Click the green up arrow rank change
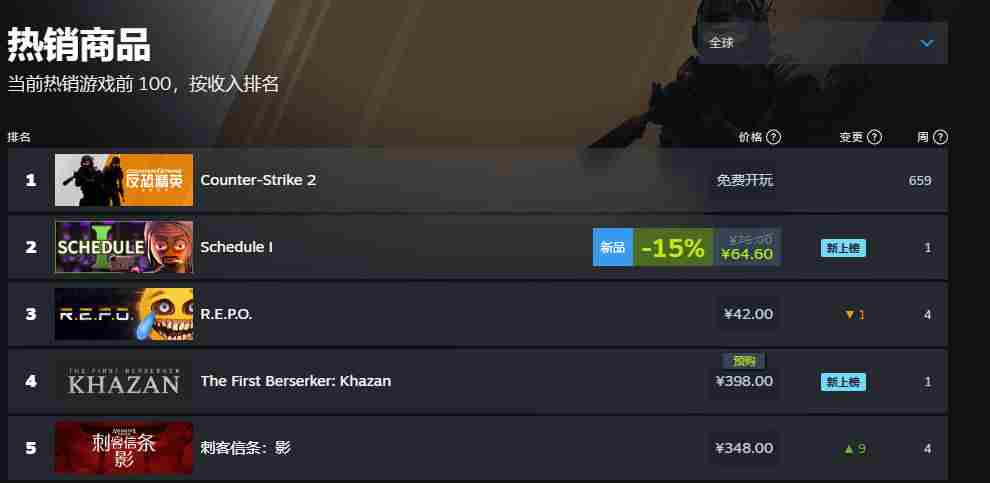 coord(849,449)
